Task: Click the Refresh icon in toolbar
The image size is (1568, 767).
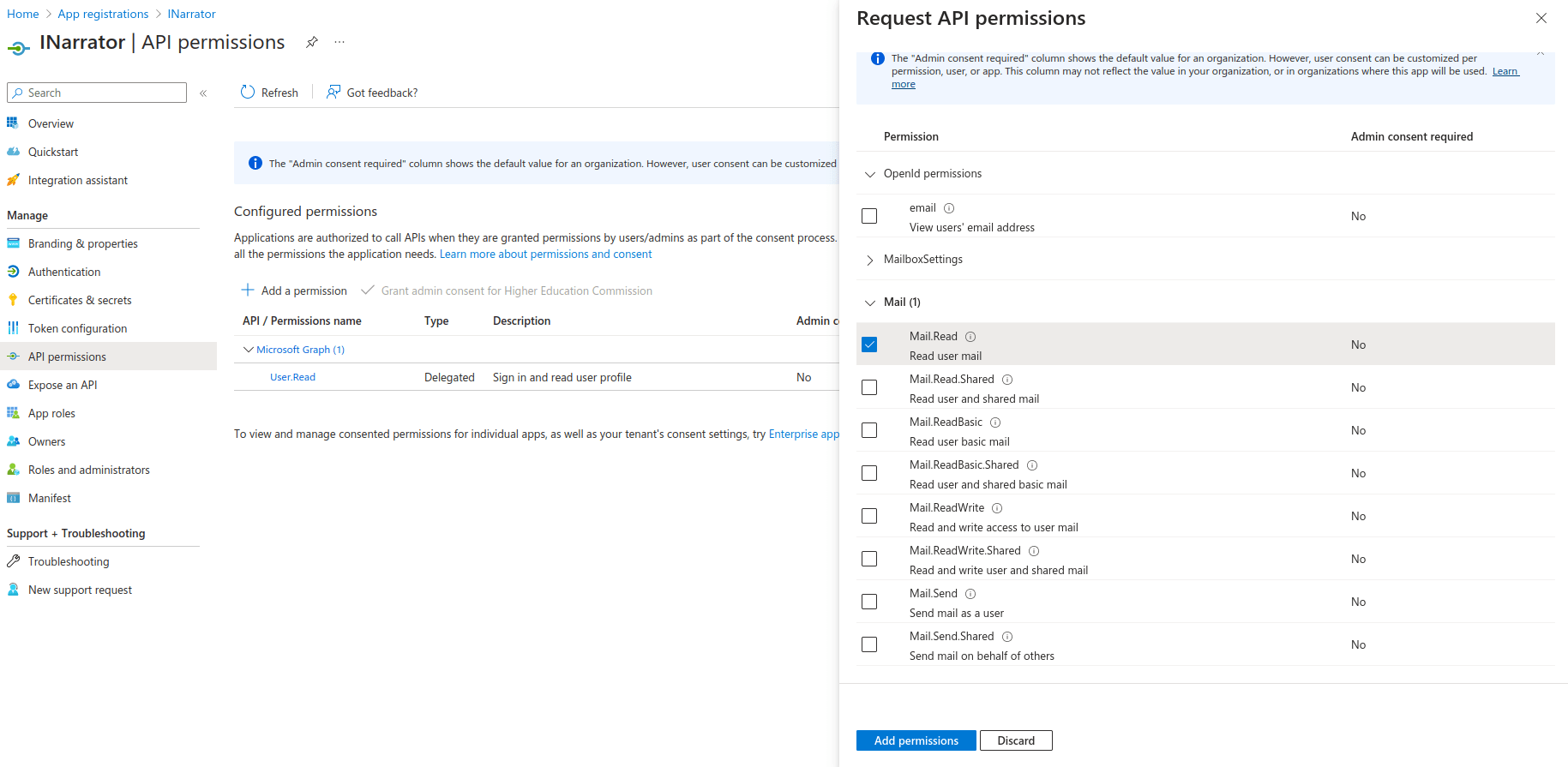Action: tap(248, 92)
